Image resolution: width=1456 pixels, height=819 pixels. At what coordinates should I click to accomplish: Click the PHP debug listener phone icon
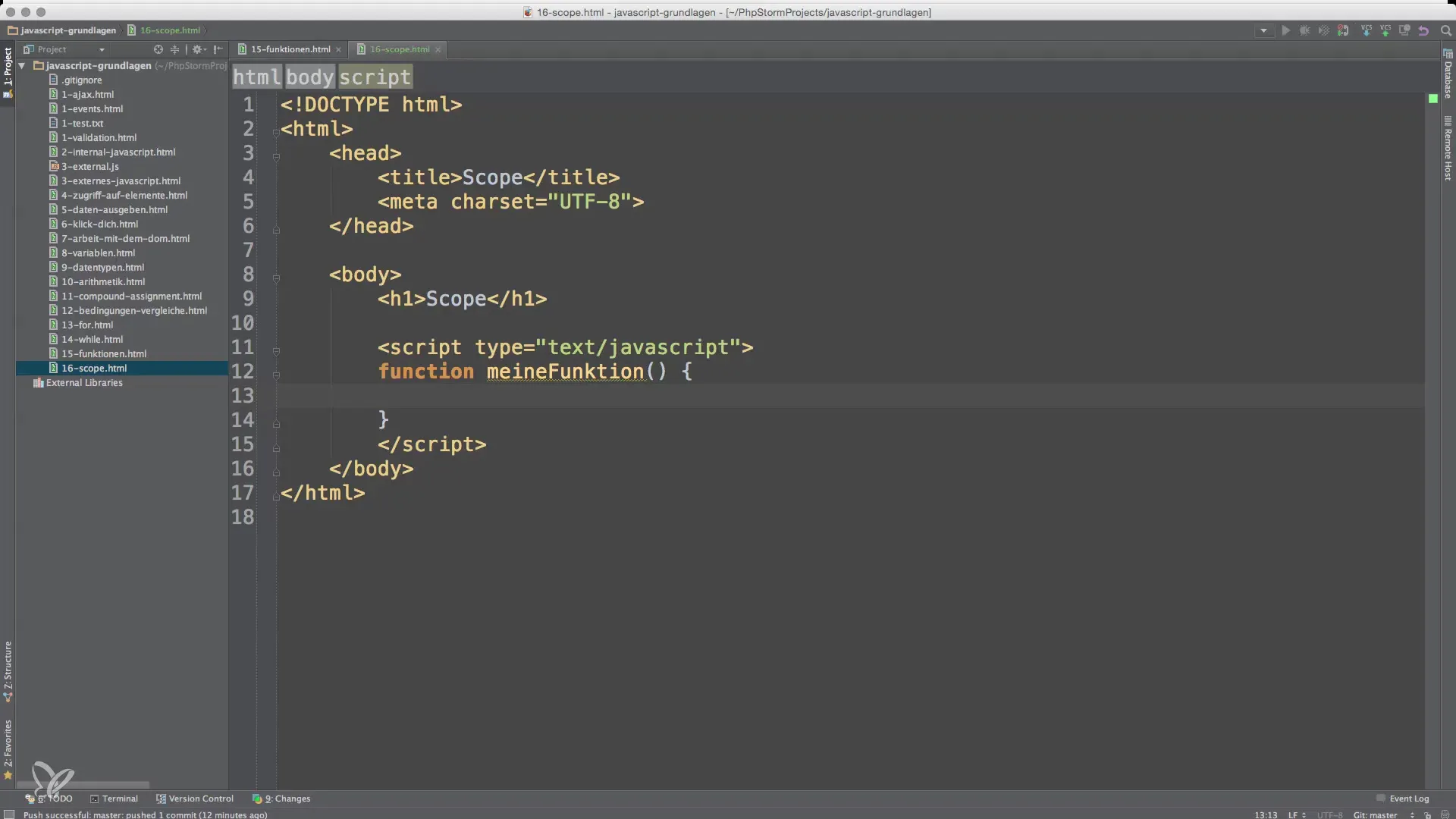point(1343,31)
